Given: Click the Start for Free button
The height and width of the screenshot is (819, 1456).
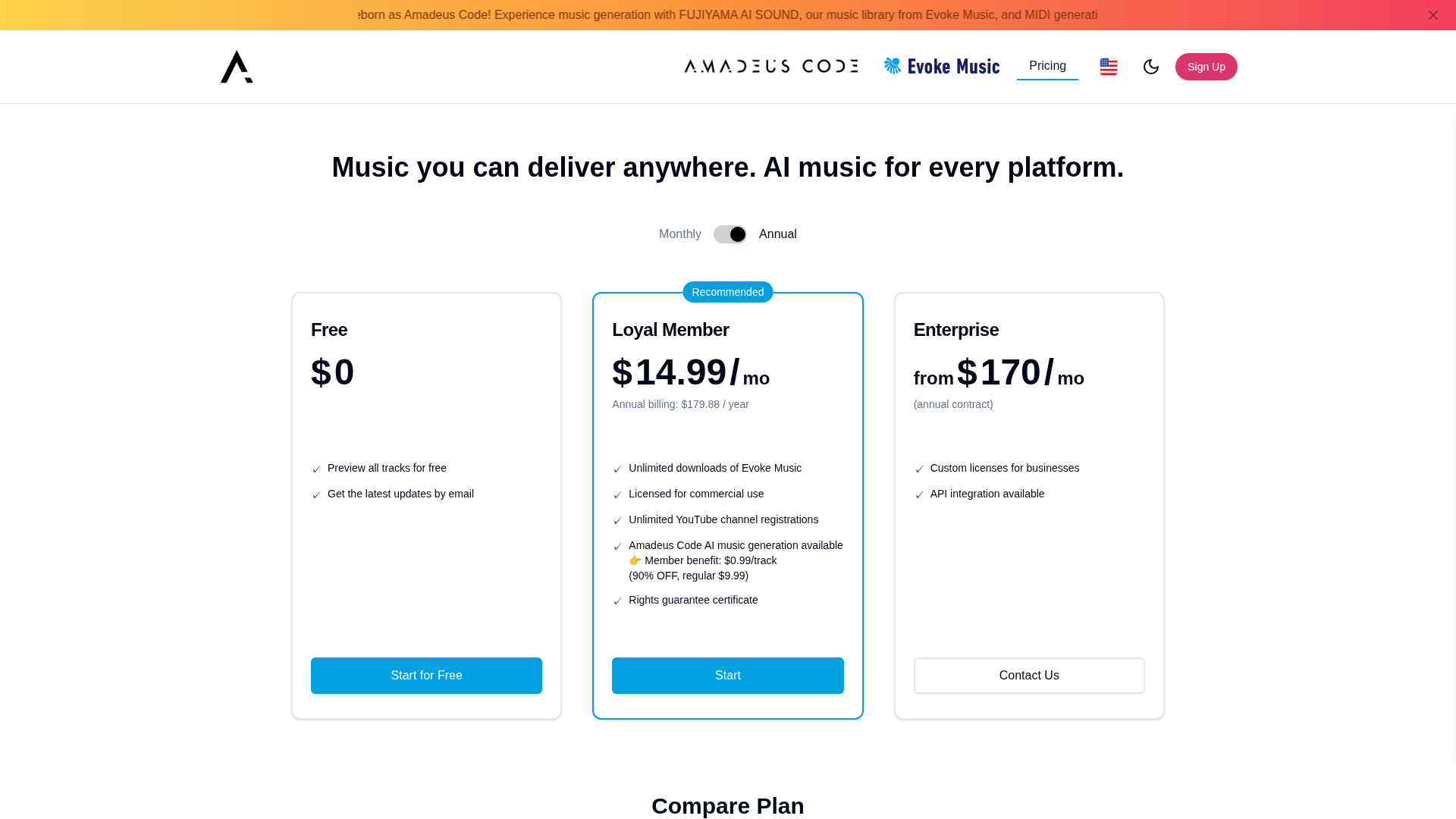Looking at the screenshot, I should coord(426,676).
